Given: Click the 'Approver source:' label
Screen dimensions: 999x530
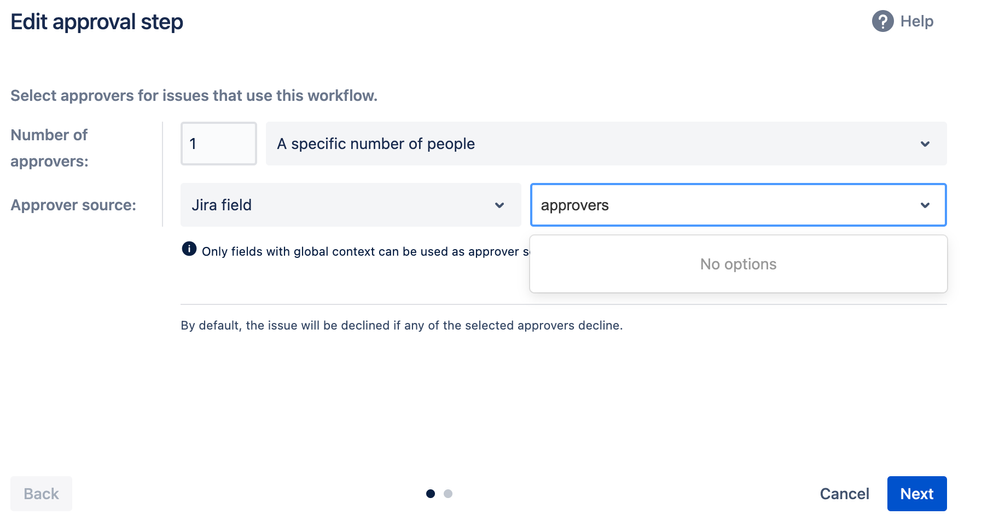Looking at the screenshot, I should coord(73,205).
